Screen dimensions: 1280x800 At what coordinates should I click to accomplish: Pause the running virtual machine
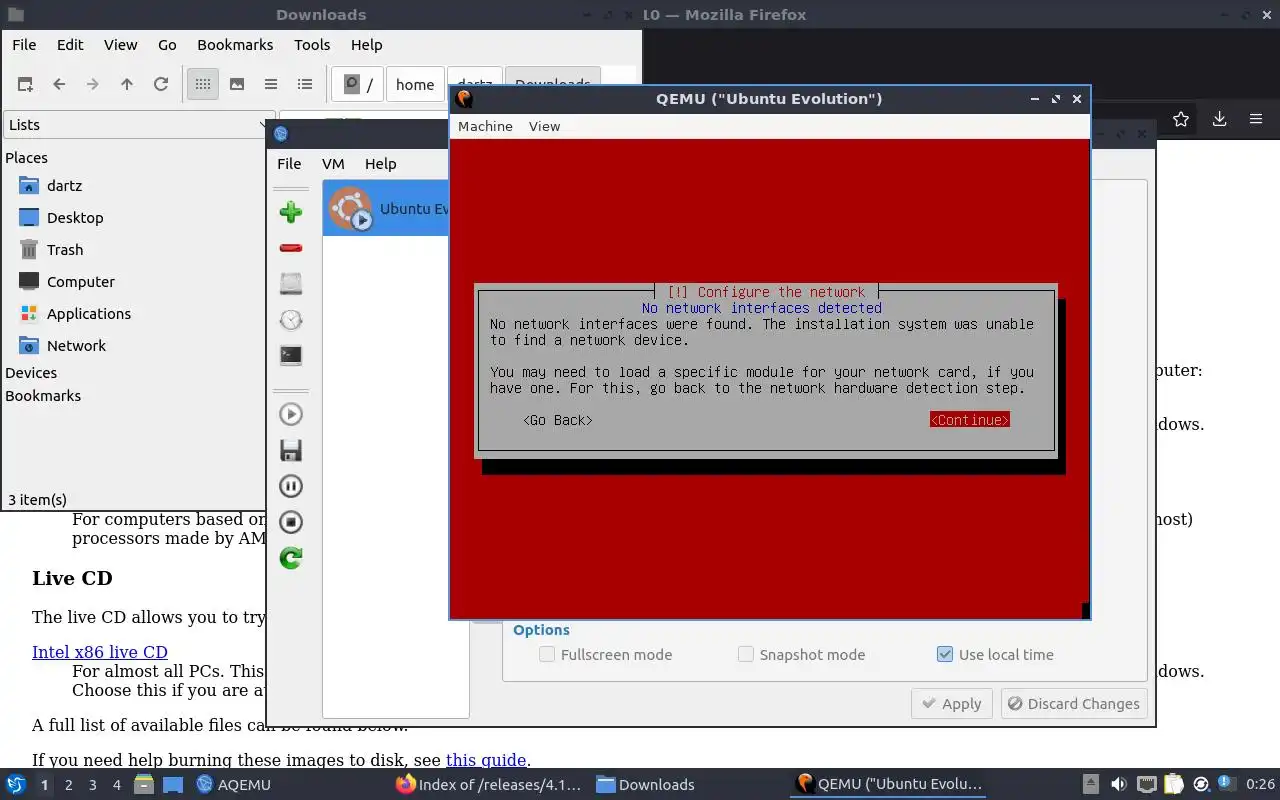tap(291, 486)
